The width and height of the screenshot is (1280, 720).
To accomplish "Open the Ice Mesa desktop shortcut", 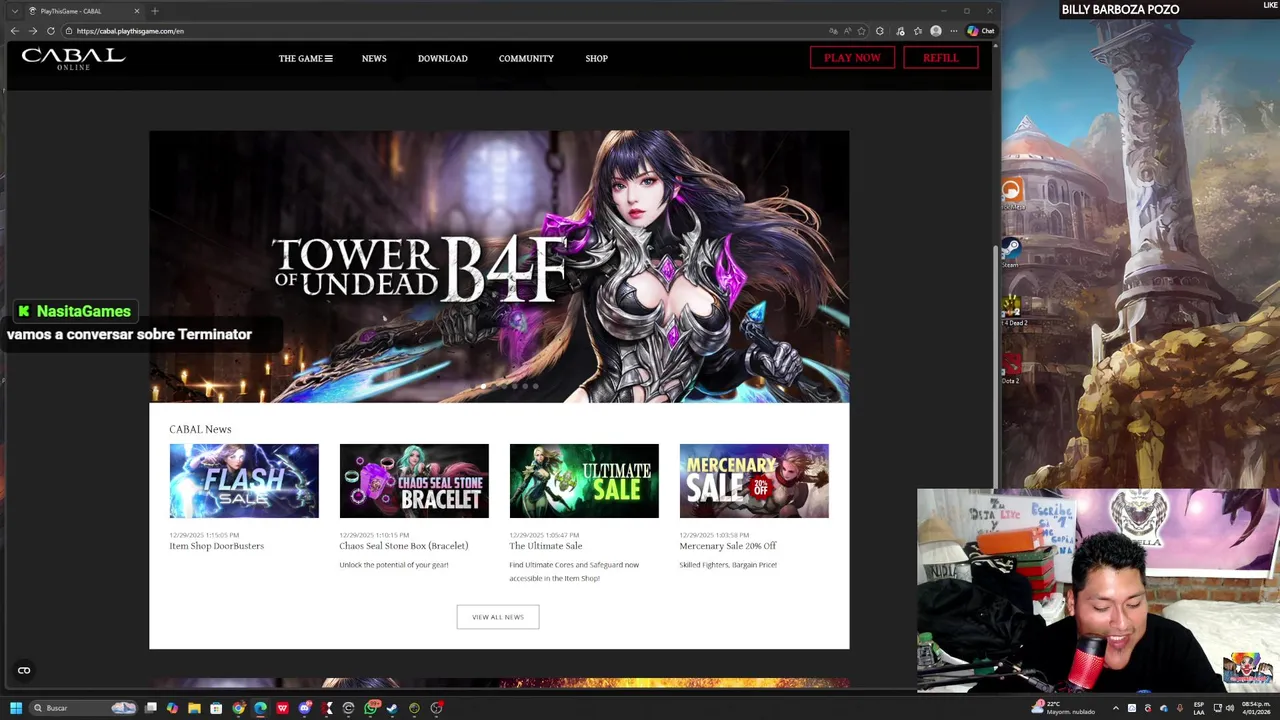I will [x=1012, y=193].
